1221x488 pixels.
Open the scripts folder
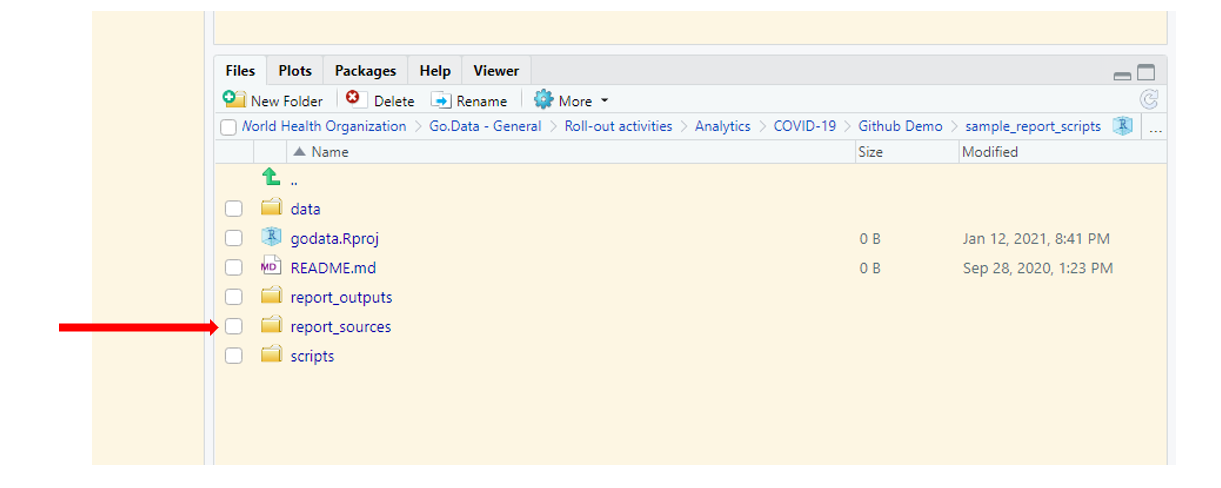312,356
